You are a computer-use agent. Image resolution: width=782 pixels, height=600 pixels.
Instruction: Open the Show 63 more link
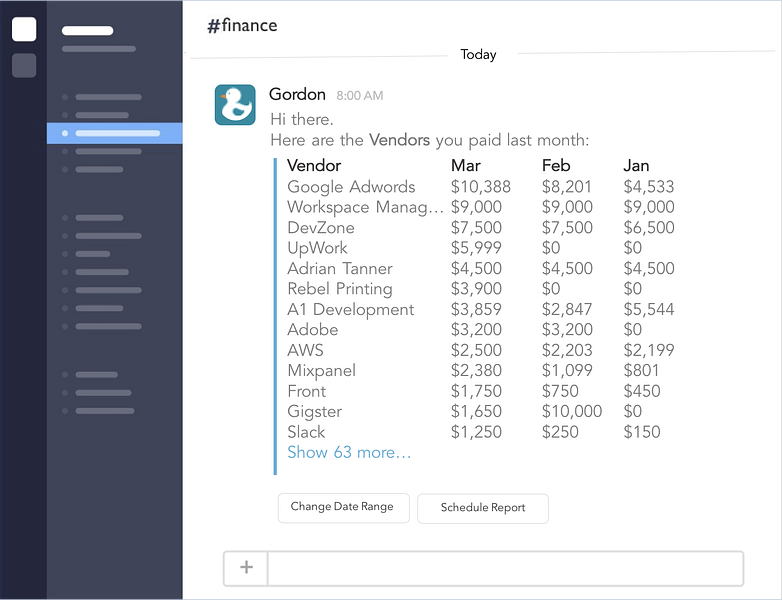[x=349, y=453]
